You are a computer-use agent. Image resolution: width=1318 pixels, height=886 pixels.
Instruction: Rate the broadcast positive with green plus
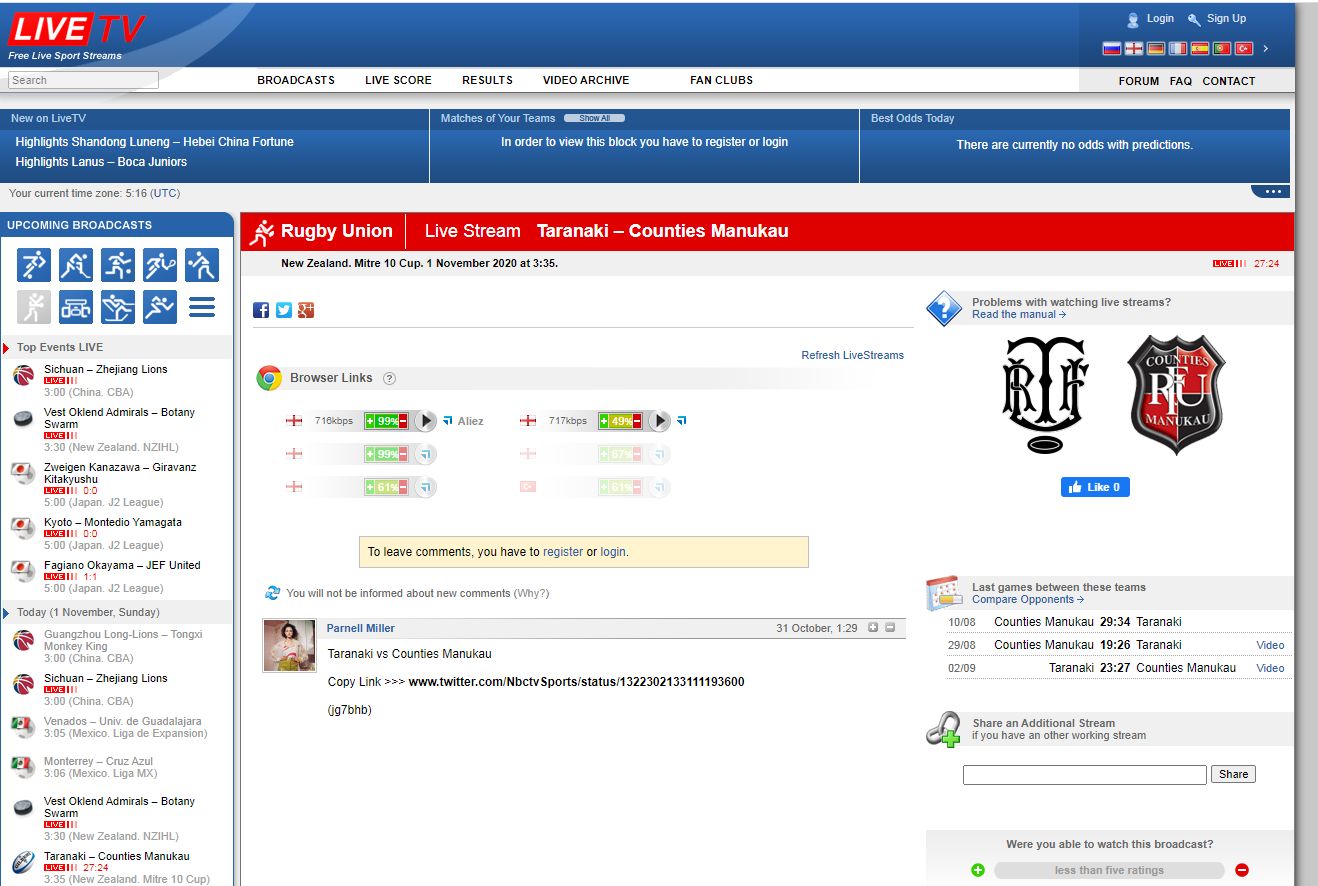coord(978,870)
